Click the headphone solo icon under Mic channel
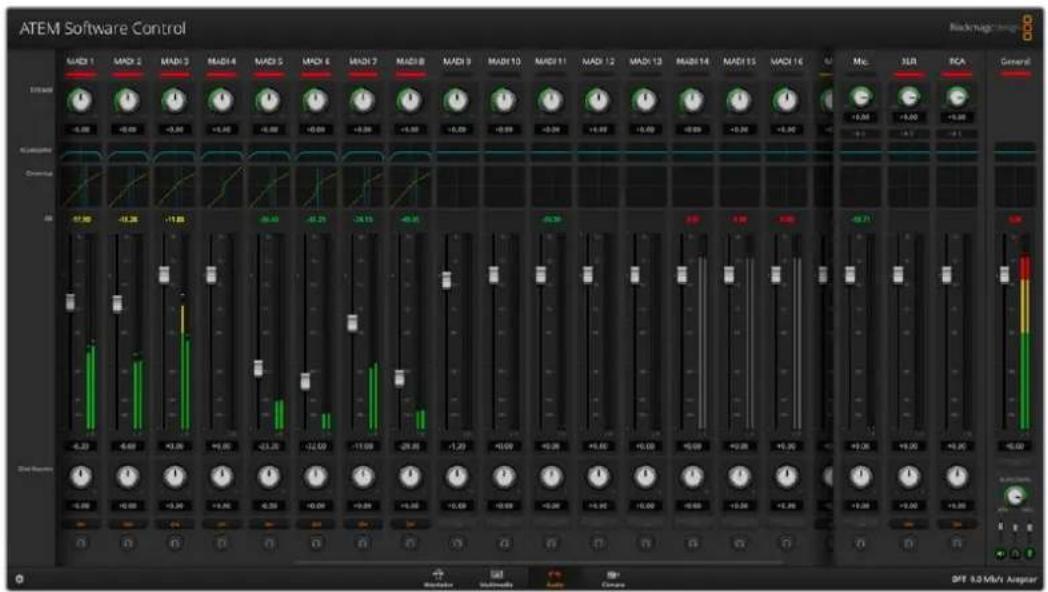Image resolution: width=1048 pixels, height=592 pixels. (x=861, y=543)
